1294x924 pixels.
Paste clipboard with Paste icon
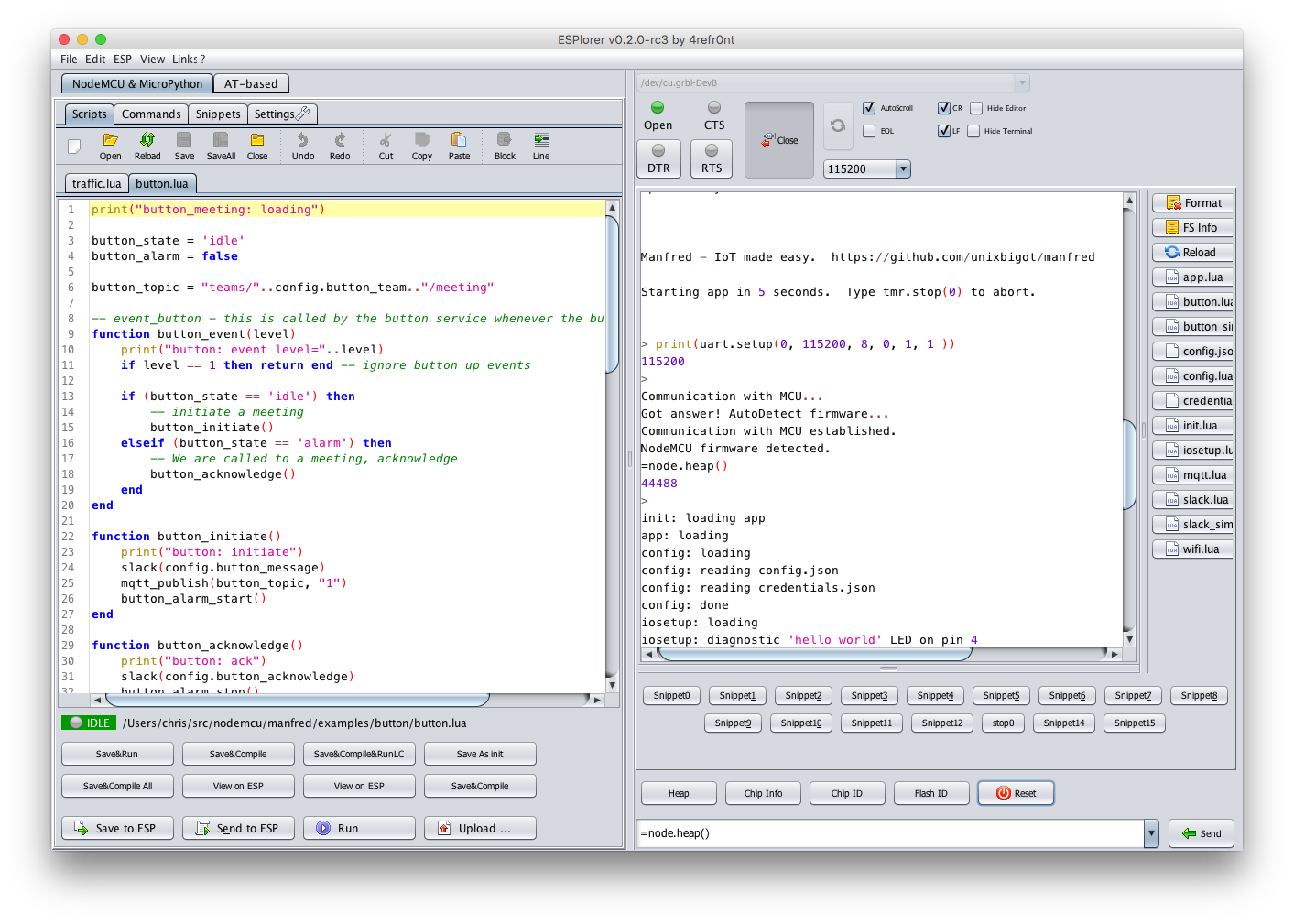[x=459, y=146]
